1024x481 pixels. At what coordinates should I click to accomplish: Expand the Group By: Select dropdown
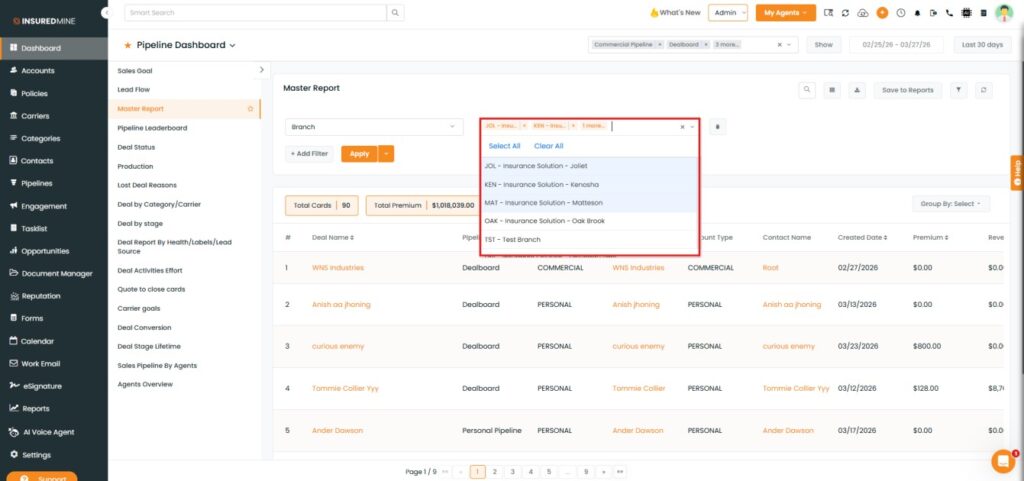[x=949, y=204]
